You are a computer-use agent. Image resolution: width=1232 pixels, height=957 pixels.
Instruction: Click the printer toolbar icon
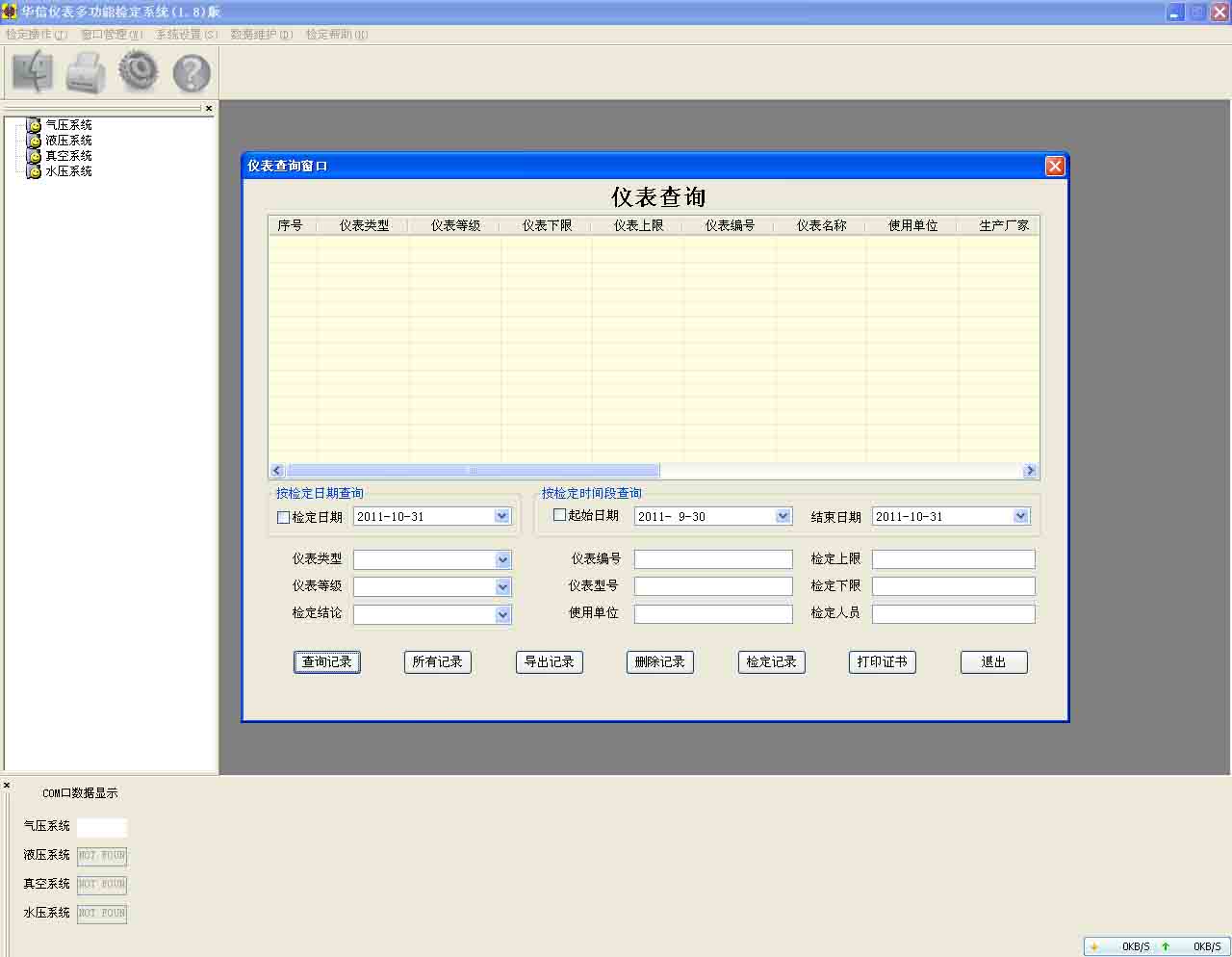86,72
